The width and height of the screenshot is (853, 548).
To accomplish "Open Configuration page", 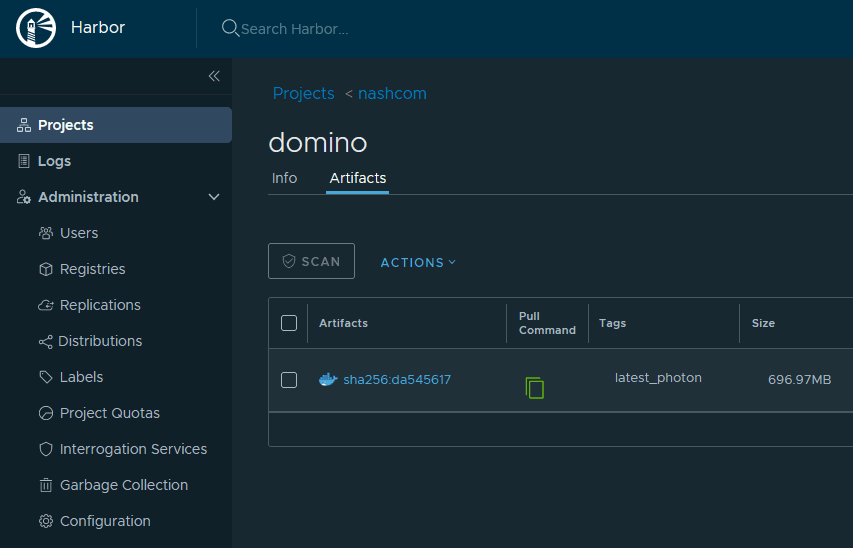I will 105,521.
